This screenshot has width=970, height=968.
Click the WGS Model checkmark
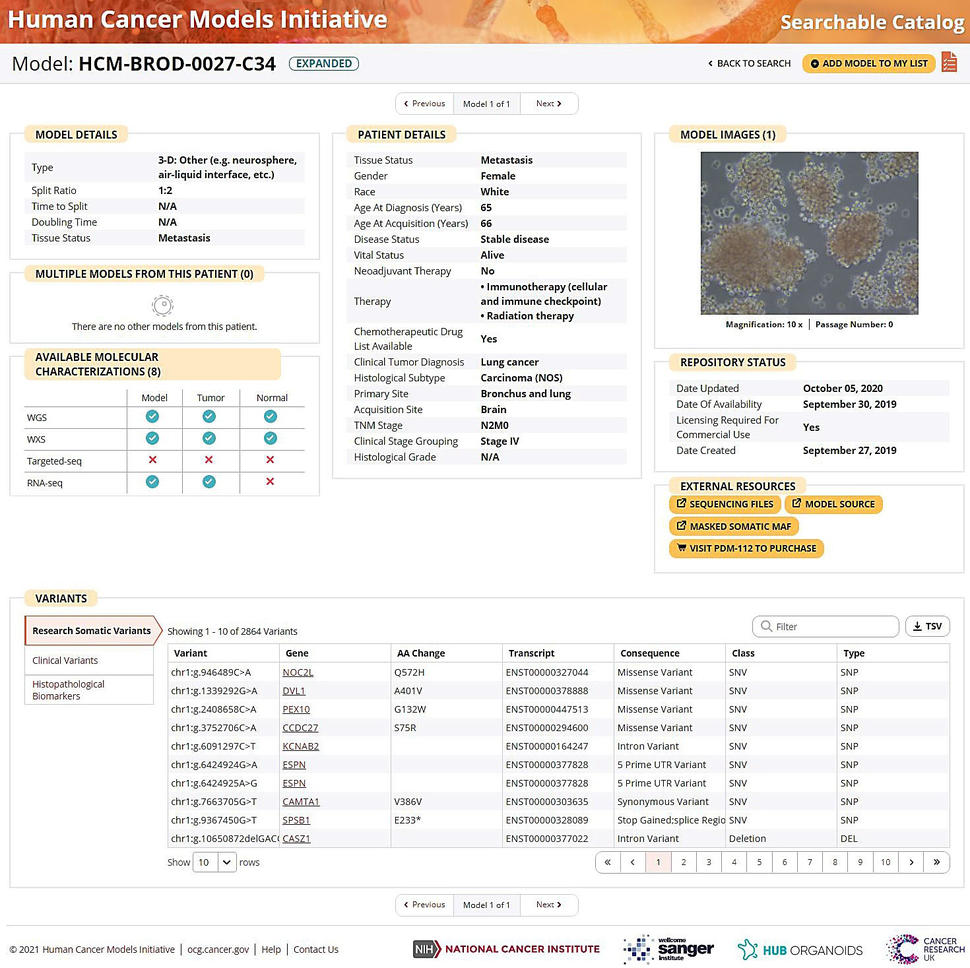tap(154, 414)
